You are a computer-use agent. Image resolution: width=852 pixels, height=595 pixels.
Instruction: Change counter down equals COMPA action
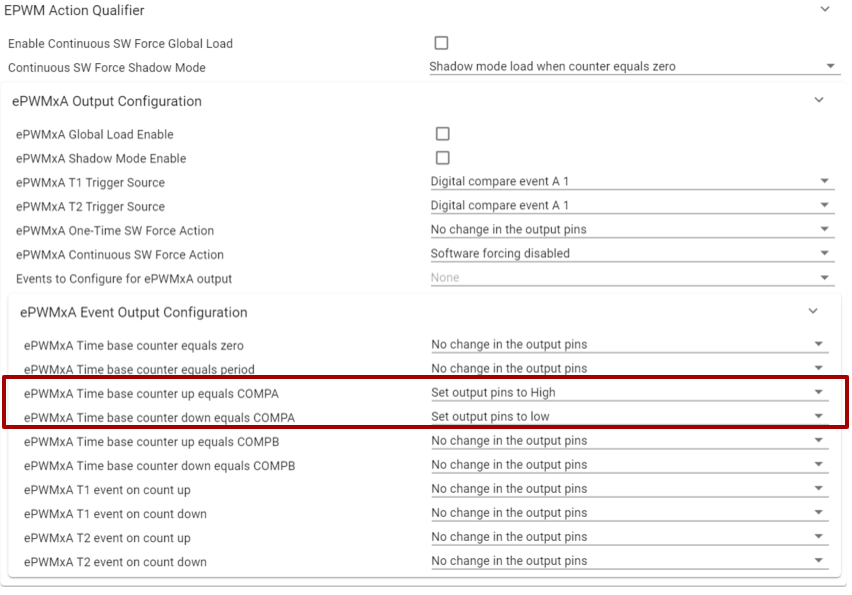[x=629, y=417]
